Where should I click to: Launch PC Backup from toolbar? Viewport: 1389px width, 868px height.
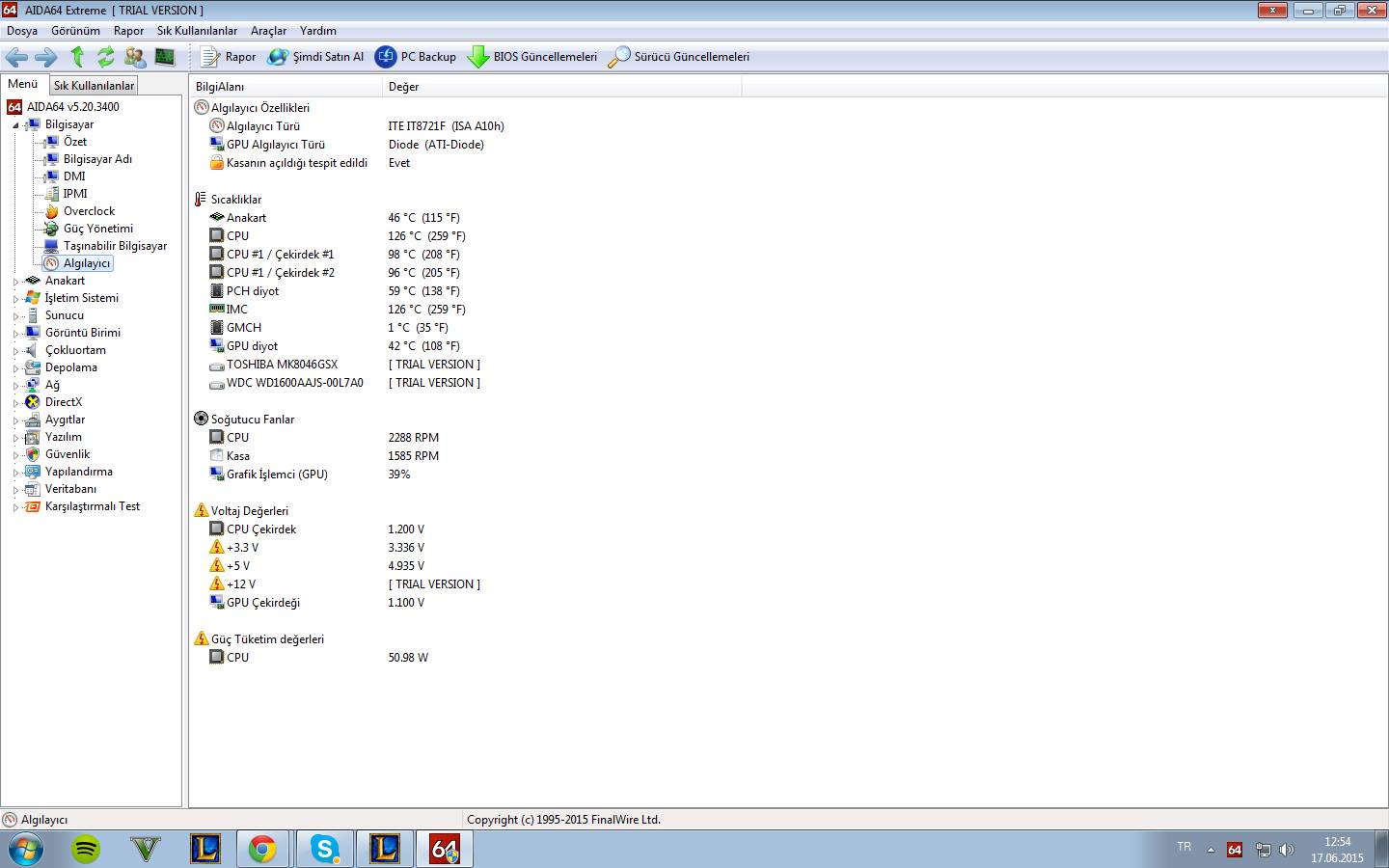416,57
